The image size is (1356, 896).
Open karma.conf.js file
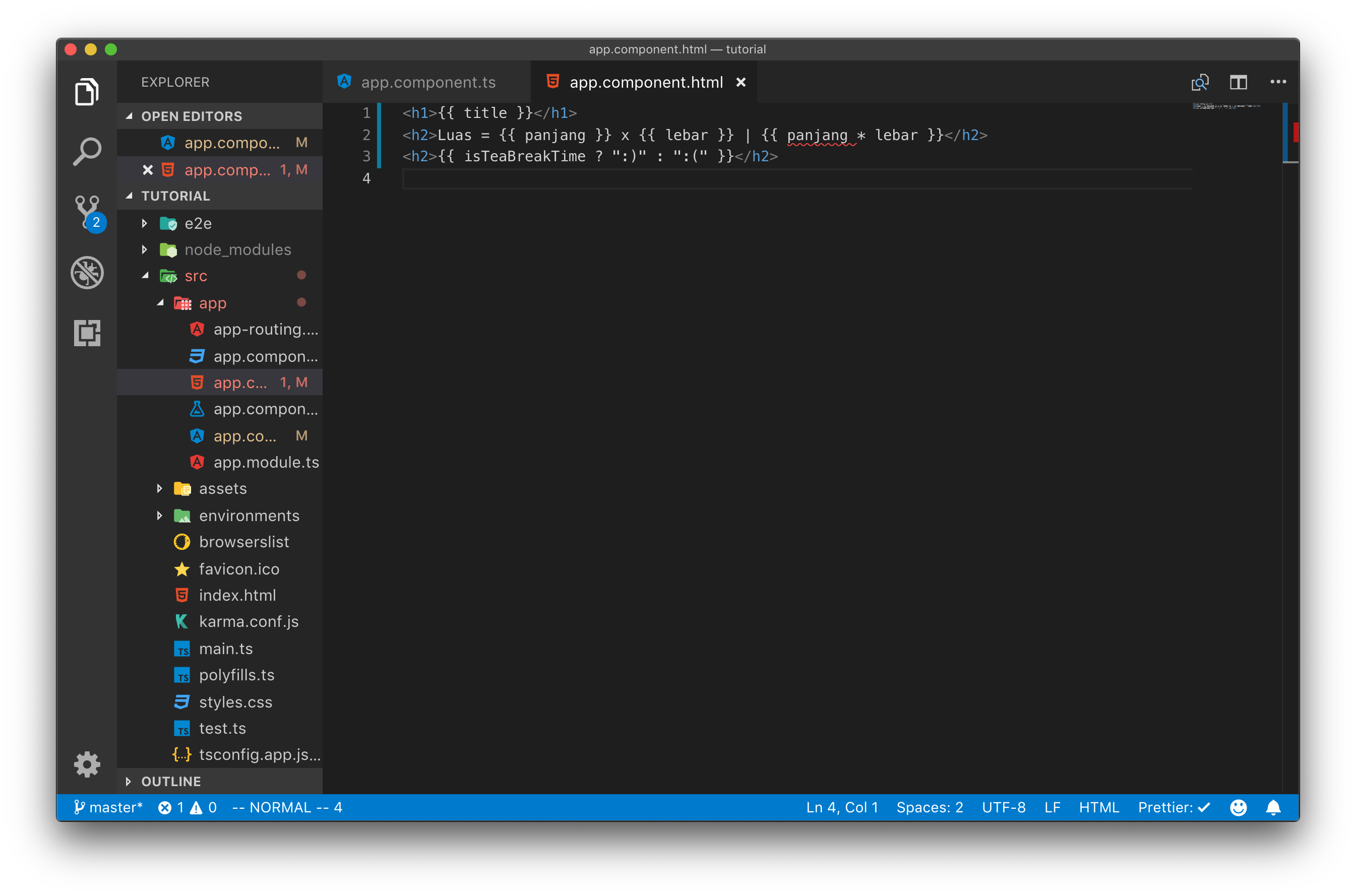pos(220,622)
